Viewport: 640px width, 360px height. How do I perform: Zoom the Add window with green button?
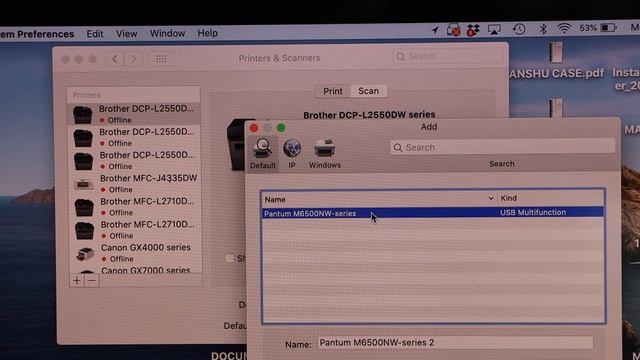281,128
